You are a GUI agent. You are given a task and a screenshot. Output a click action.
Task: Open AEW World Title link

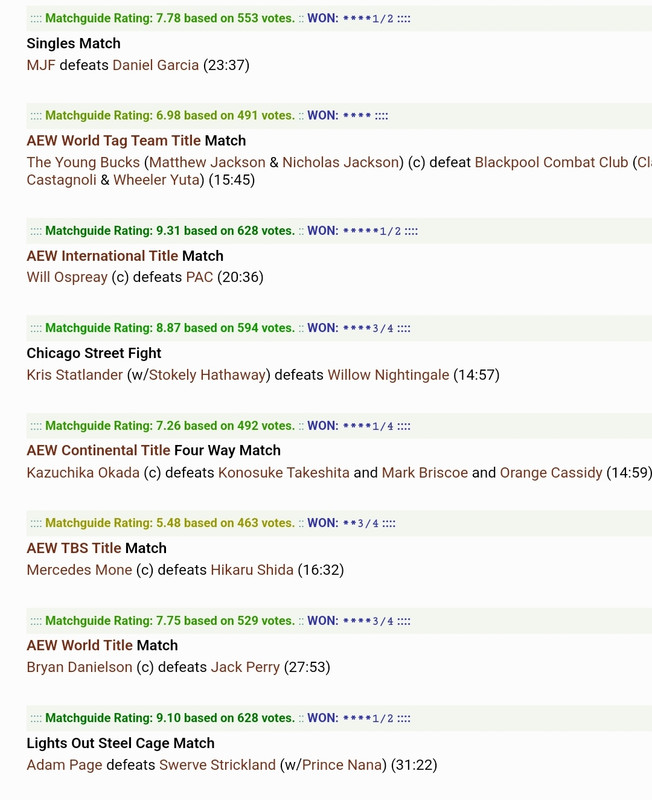(80, 645)
